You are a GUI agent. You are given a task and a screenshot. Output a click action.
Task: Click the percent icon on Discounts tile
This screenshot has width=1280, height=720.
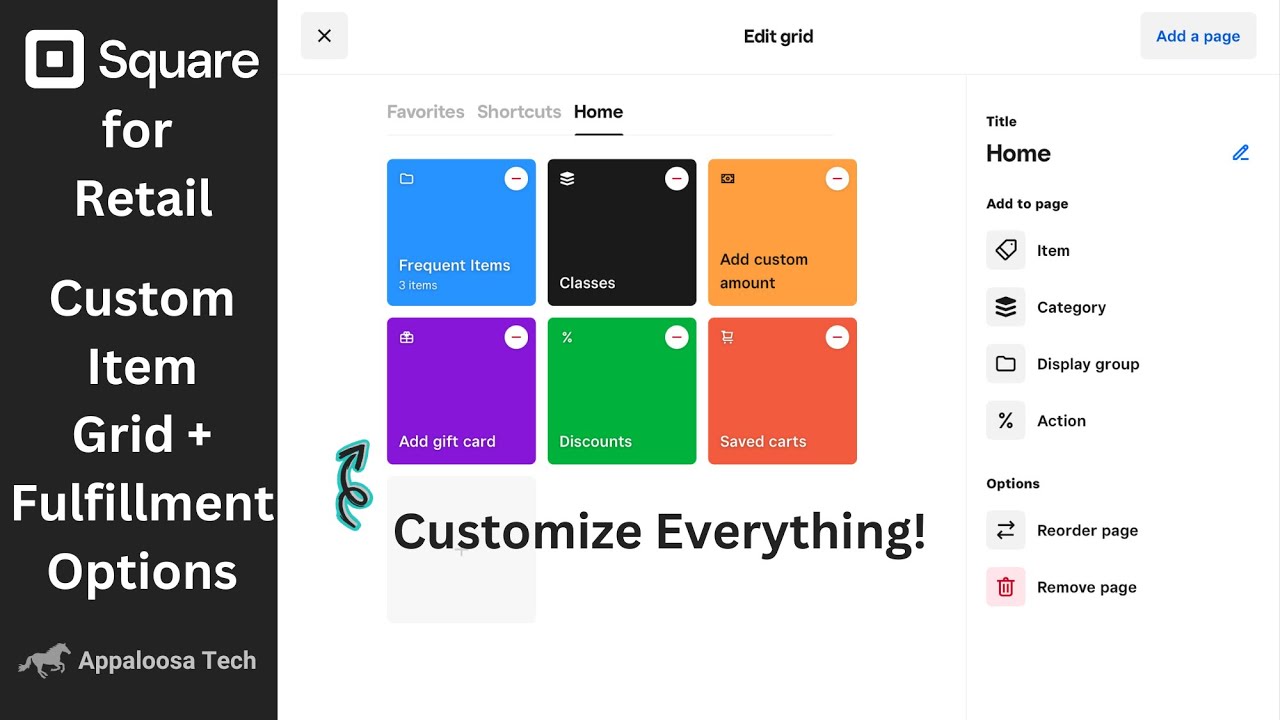point(567,337)
